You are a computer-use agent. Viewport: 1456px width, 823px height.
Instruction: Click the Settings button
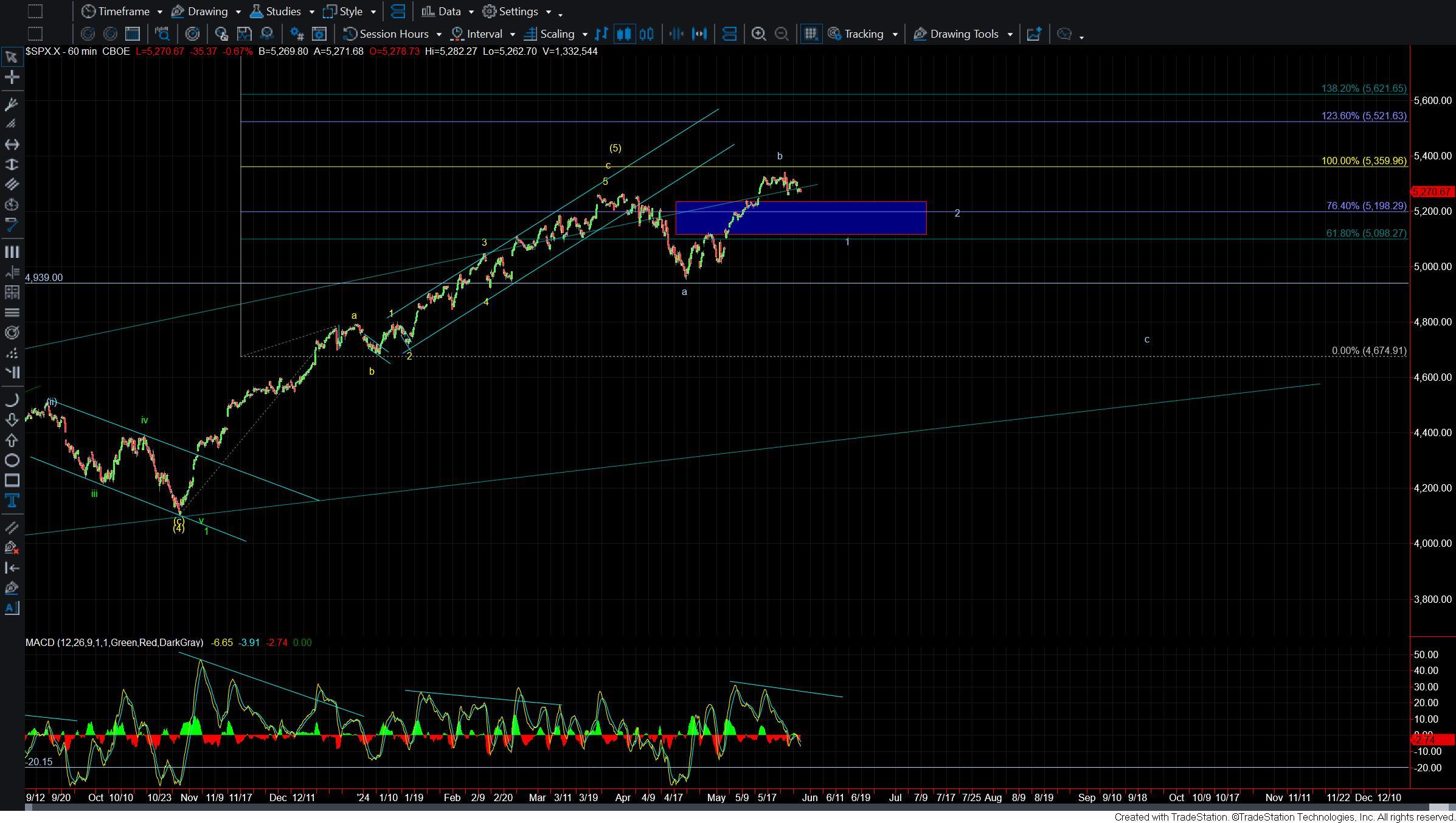coord(517,12)
